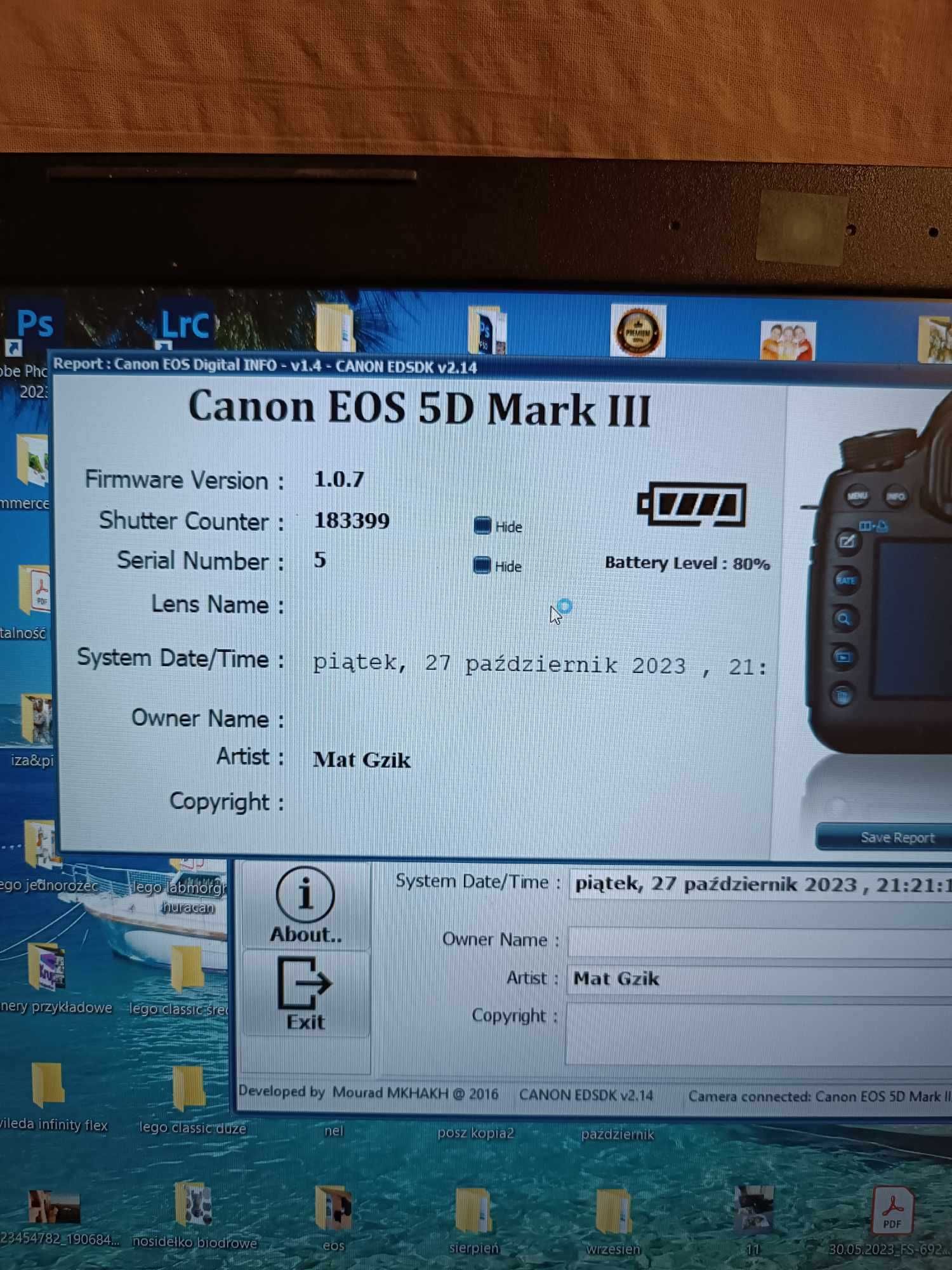Image resolution: width=952 pixels, height=1270 pixels.
Task: Click the 'Battery Level : 80%' text
Action: tap(687, 563)
